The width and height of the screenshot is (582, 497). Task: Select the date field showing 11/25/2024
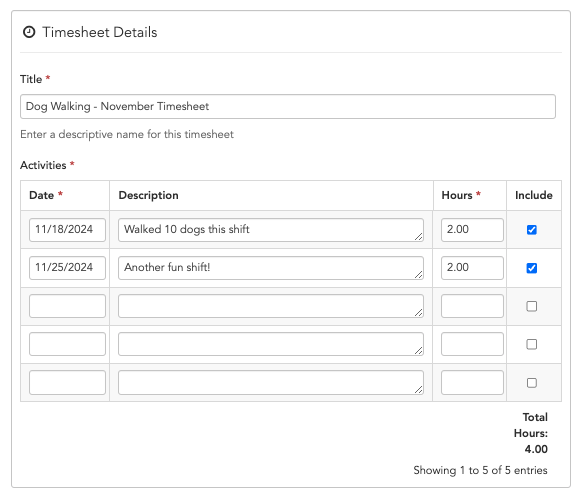pyautogui.click(x=67, y=268)
